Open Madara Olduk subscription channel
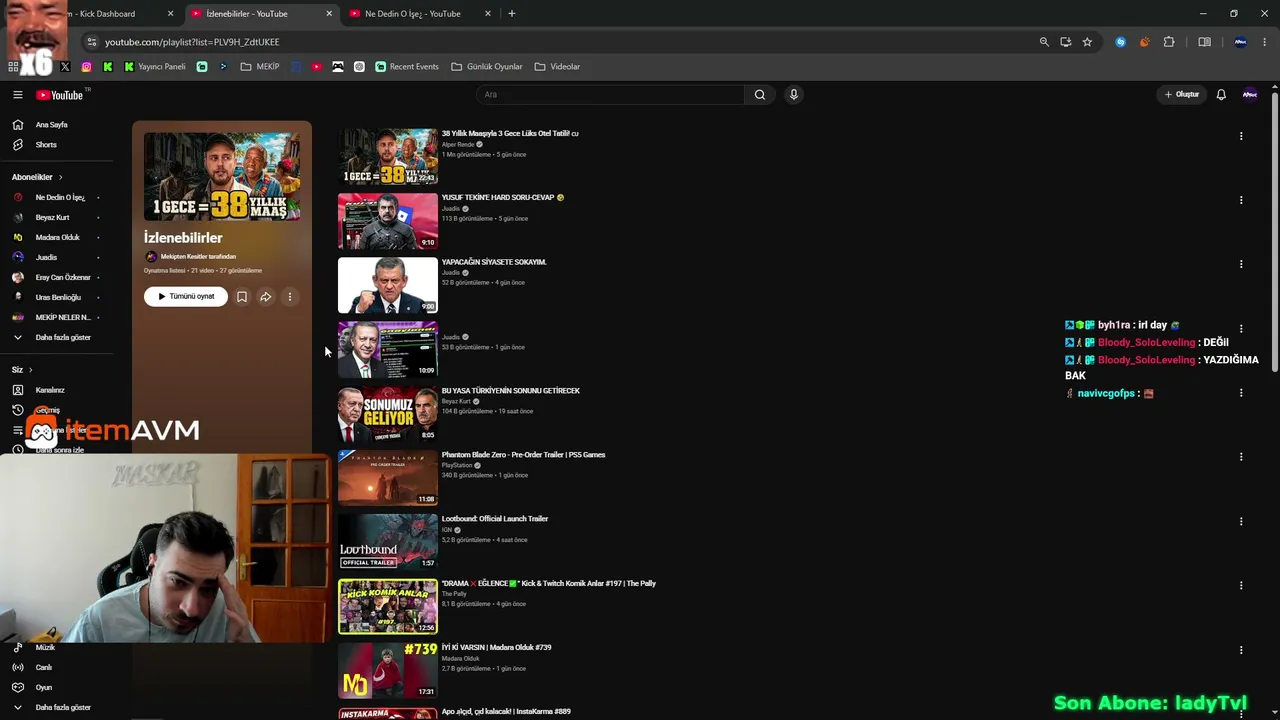1280x720 pixels. 57,237
